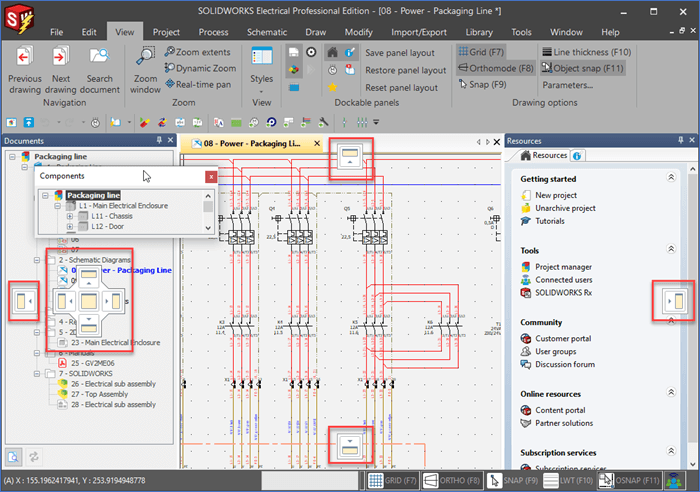The image size is (700, 492).
Task: Toggle ORTHO (F8) in the status bar
Action: click(451, 481)
